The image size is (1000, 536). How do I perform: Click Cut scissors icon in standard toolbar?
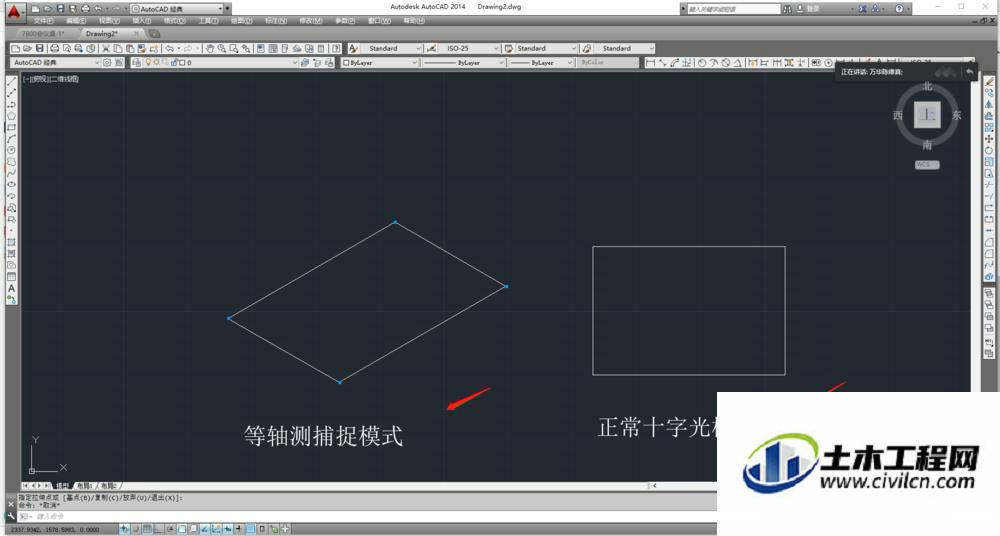click(106, 48)
